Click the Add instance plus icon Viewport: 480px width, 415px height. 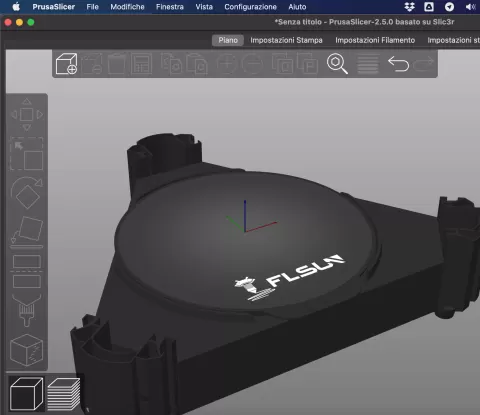pyautogui.click(x=226, y=63)
